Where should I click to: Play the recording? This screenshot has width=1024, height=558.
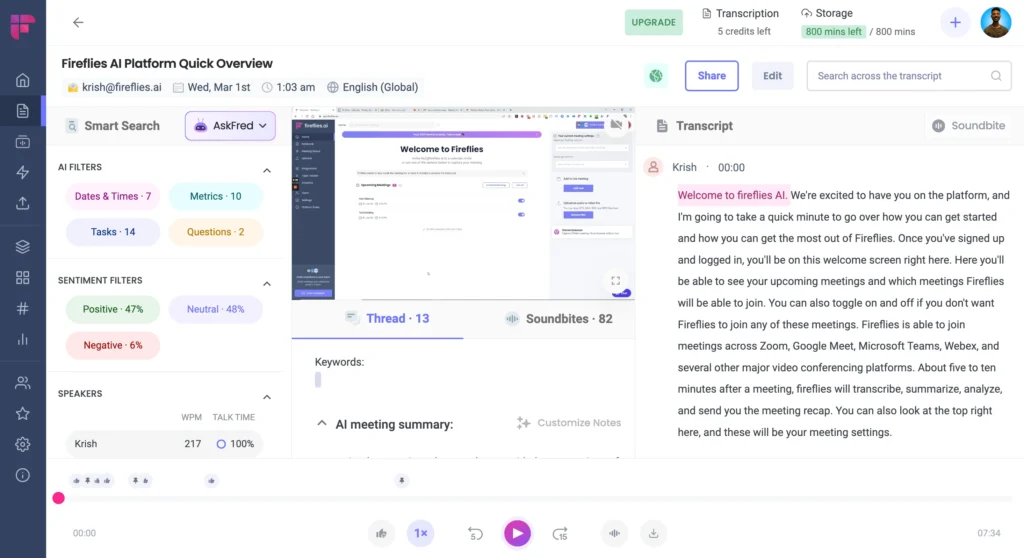pos(517,533)
